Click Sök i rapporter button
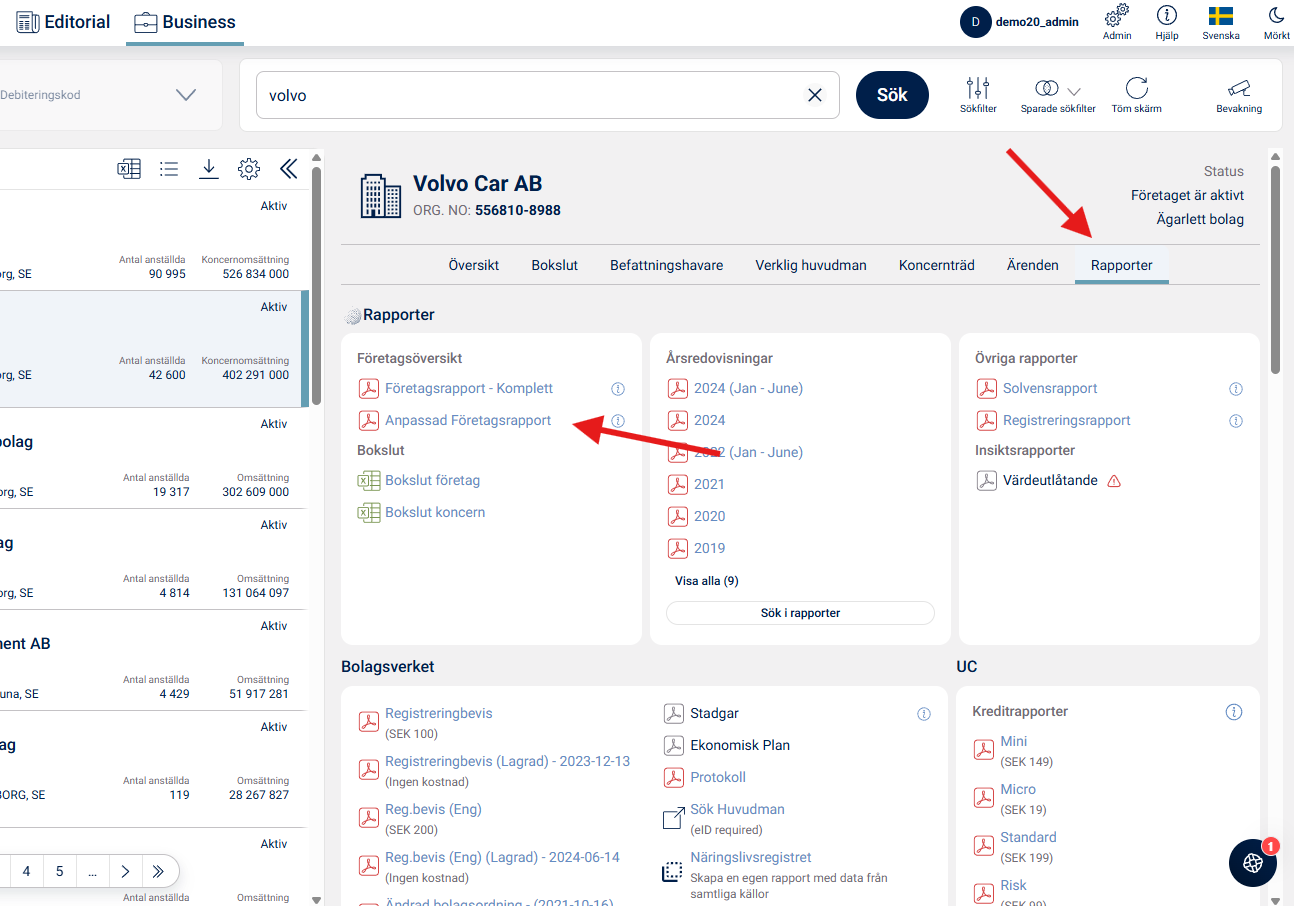Image resolution: width=1294 pixels, height=906 pixels. (x=800, y=613)
